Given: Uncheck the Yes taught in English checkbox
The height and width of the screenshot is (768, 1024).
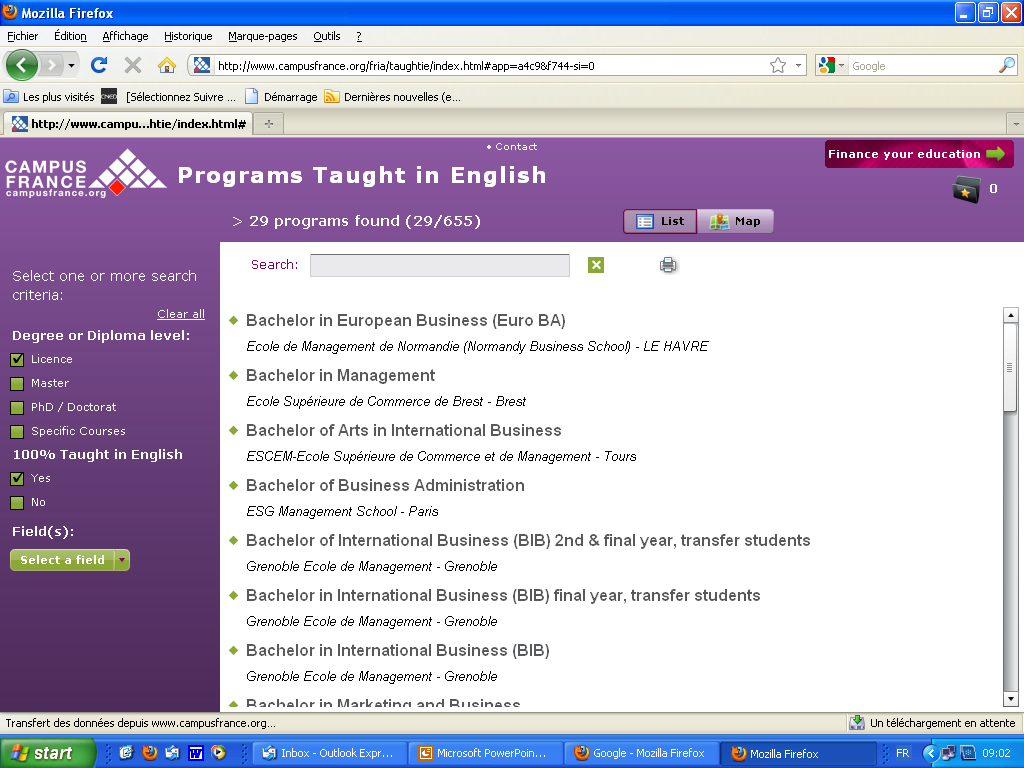Looking at the screenshot, I should pyautogui.click(x=18, y=478).
